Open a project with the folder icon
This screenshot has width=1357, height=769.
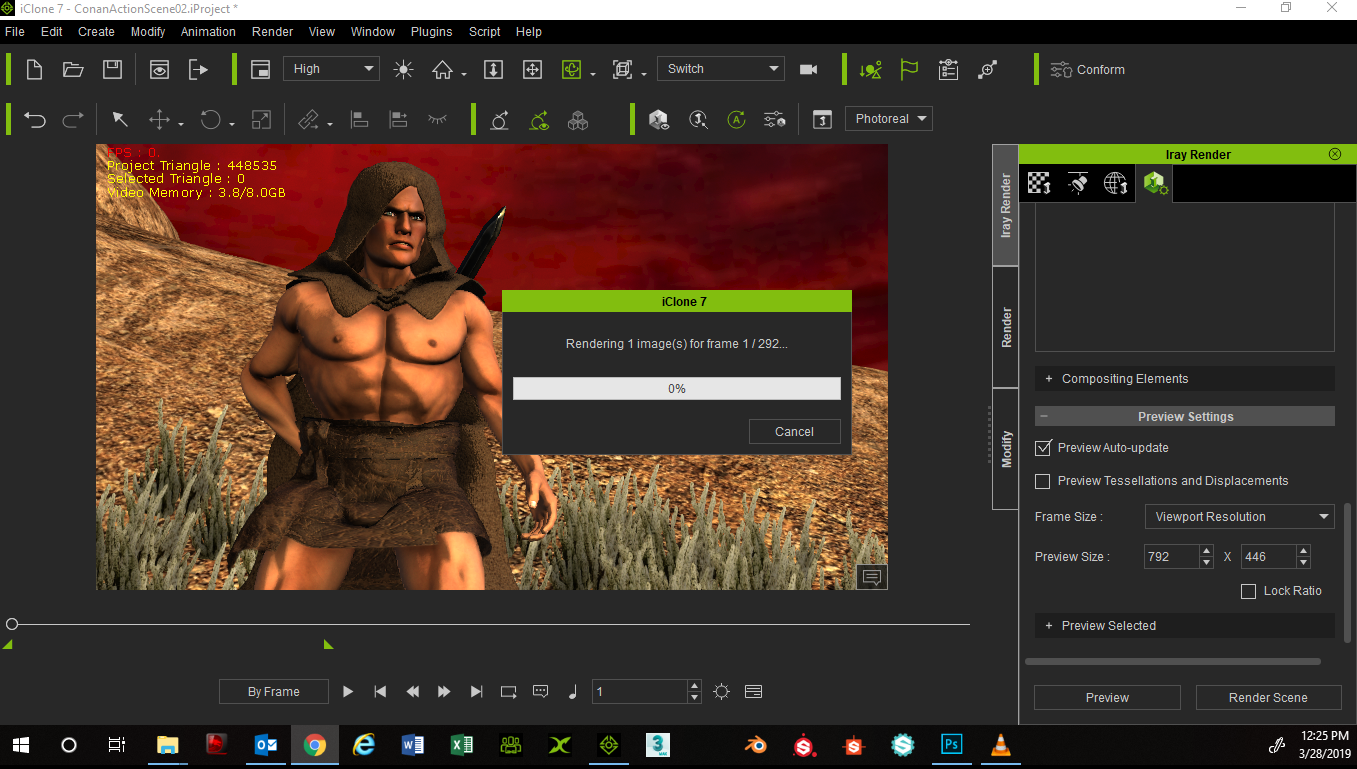(x=73, y=69)
